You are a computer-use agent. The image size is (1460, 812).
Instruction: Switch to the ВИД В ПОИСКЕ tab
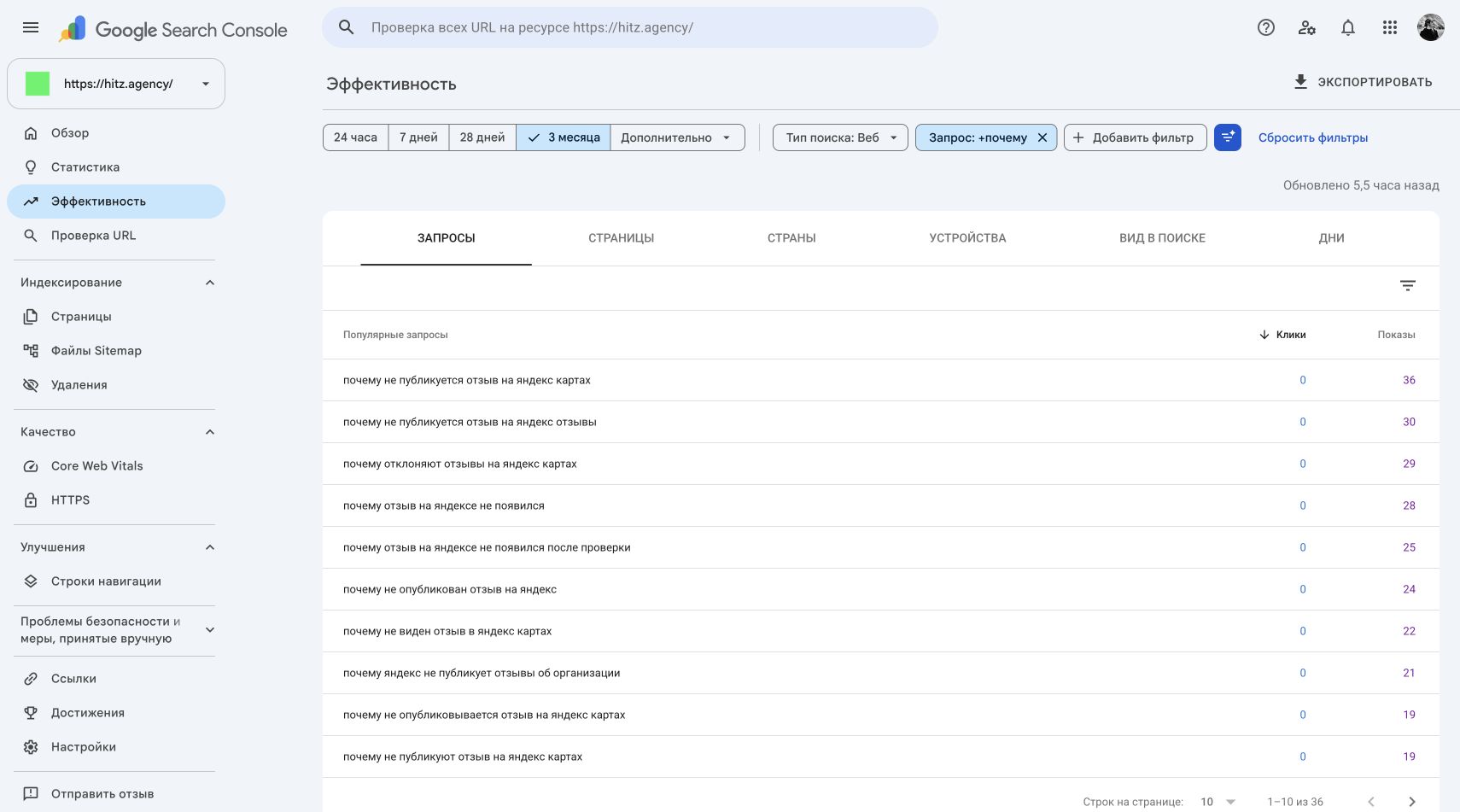1162,238
